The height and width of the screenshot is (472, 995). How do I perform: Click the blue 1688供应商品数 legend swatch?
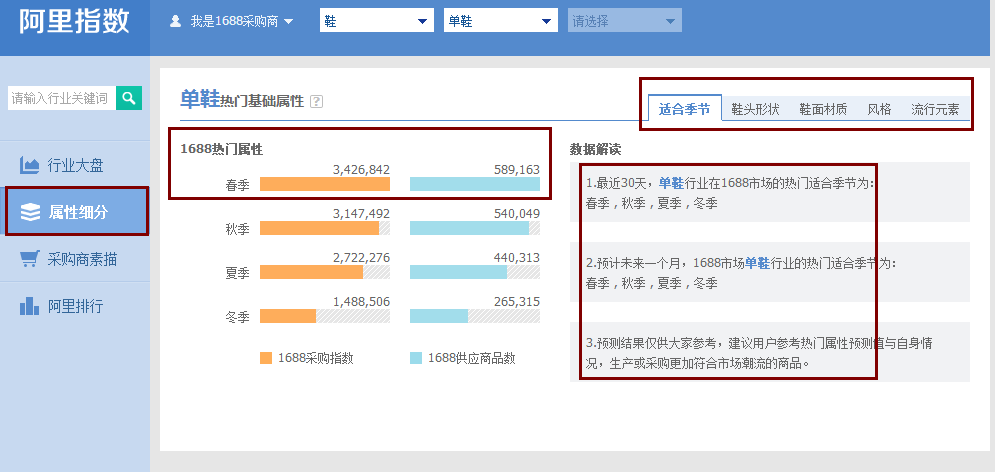point(415,358)
